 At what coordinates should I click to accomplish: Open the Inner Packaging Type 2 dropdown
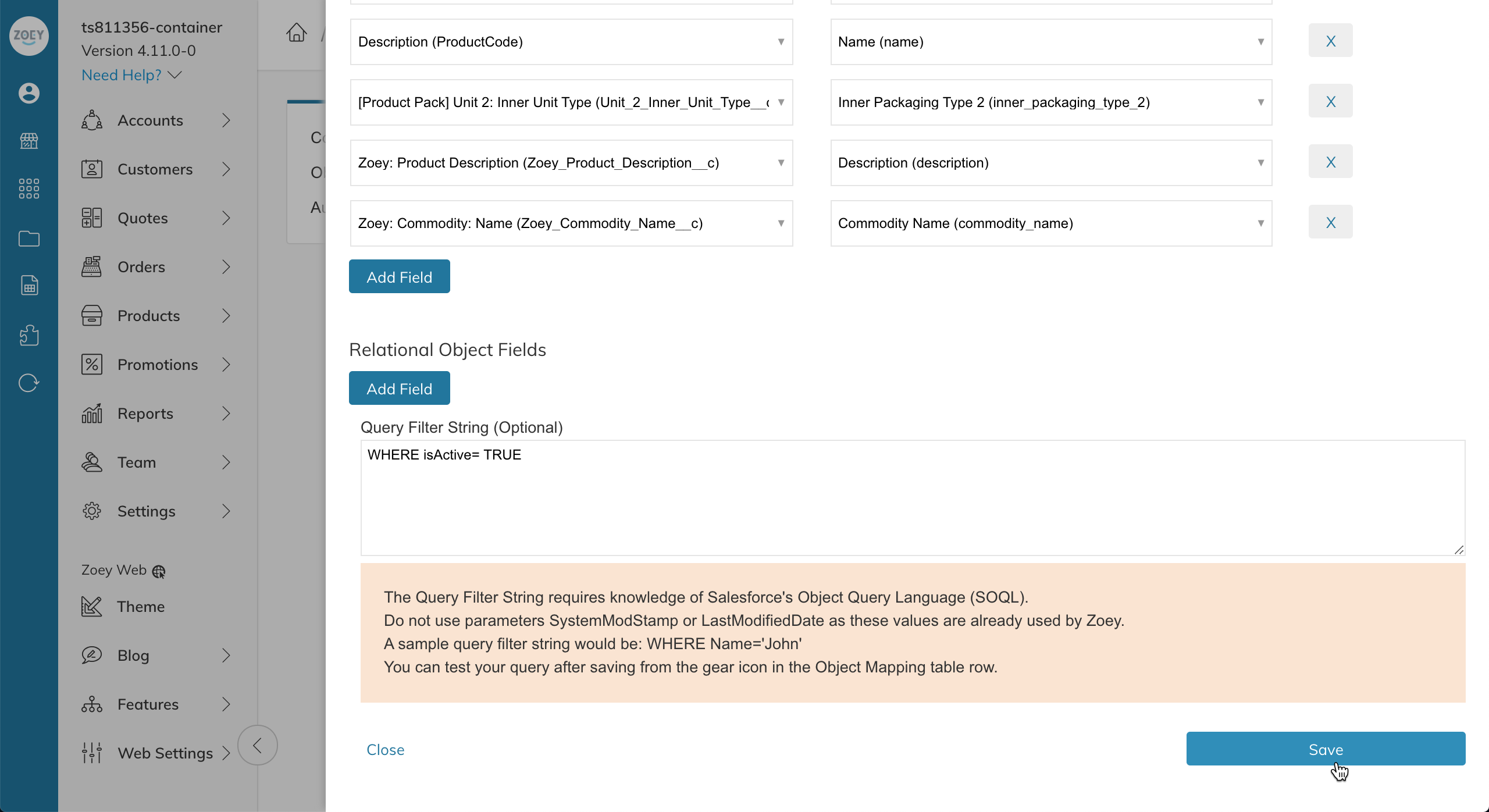(1051, 102)
